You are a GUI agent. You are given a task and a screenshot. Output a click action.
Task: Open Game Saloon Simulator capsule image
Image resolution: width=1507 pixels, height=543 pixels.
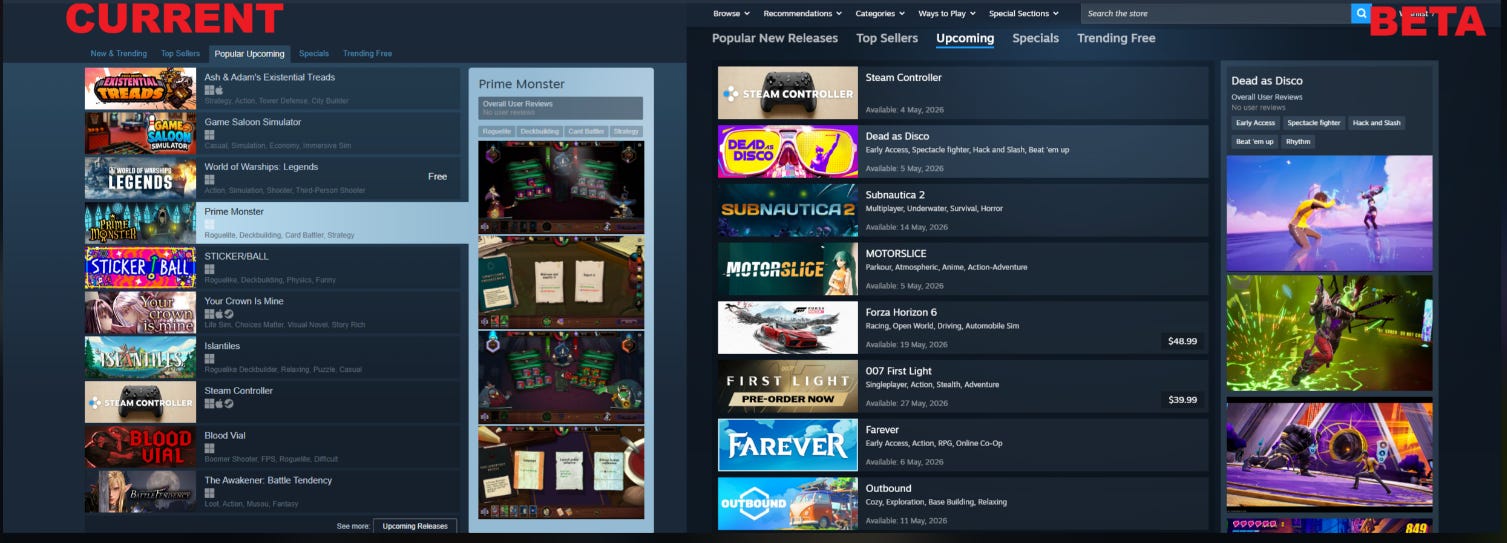(140, 133)
